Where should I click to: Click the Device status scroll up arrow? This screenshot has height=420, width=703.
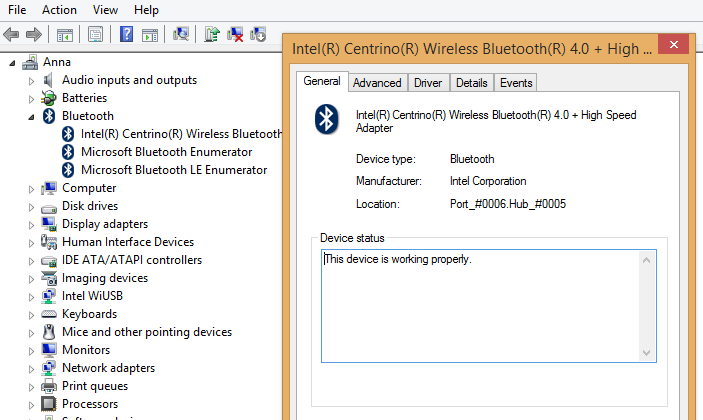point(646,260)
